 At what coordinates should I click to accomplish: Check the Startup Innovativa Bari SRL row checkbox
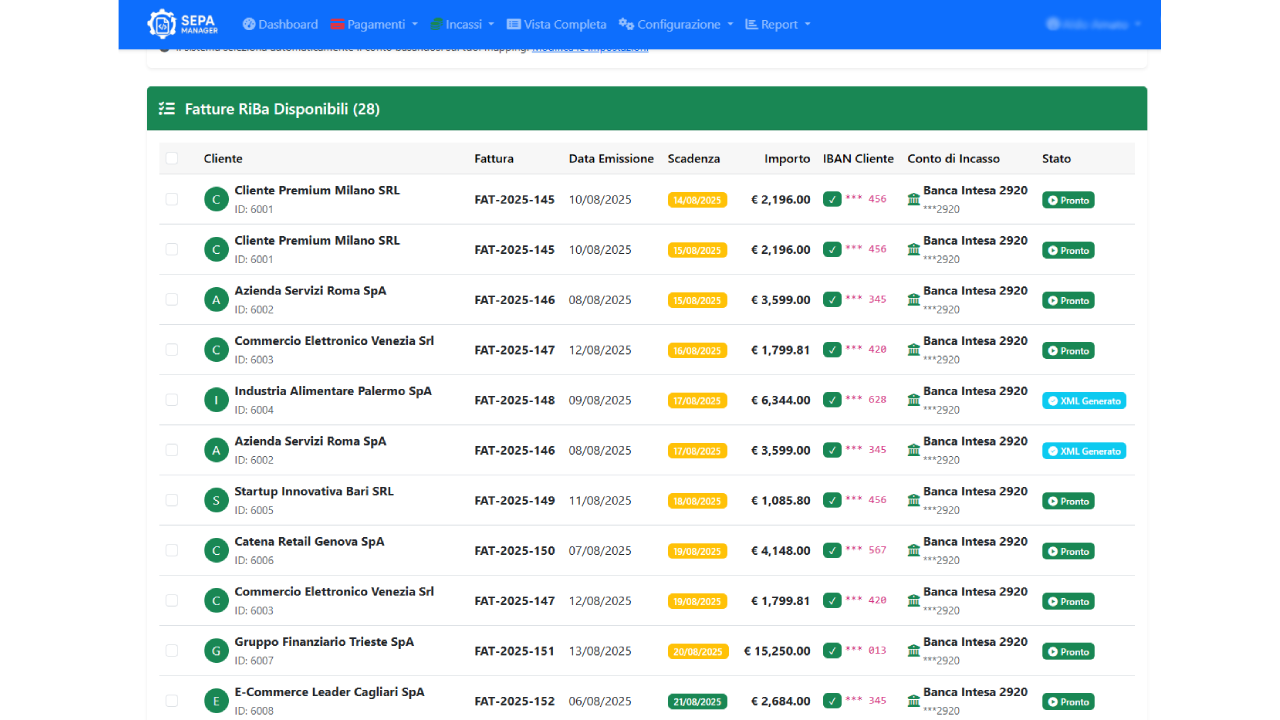(172, 500)
